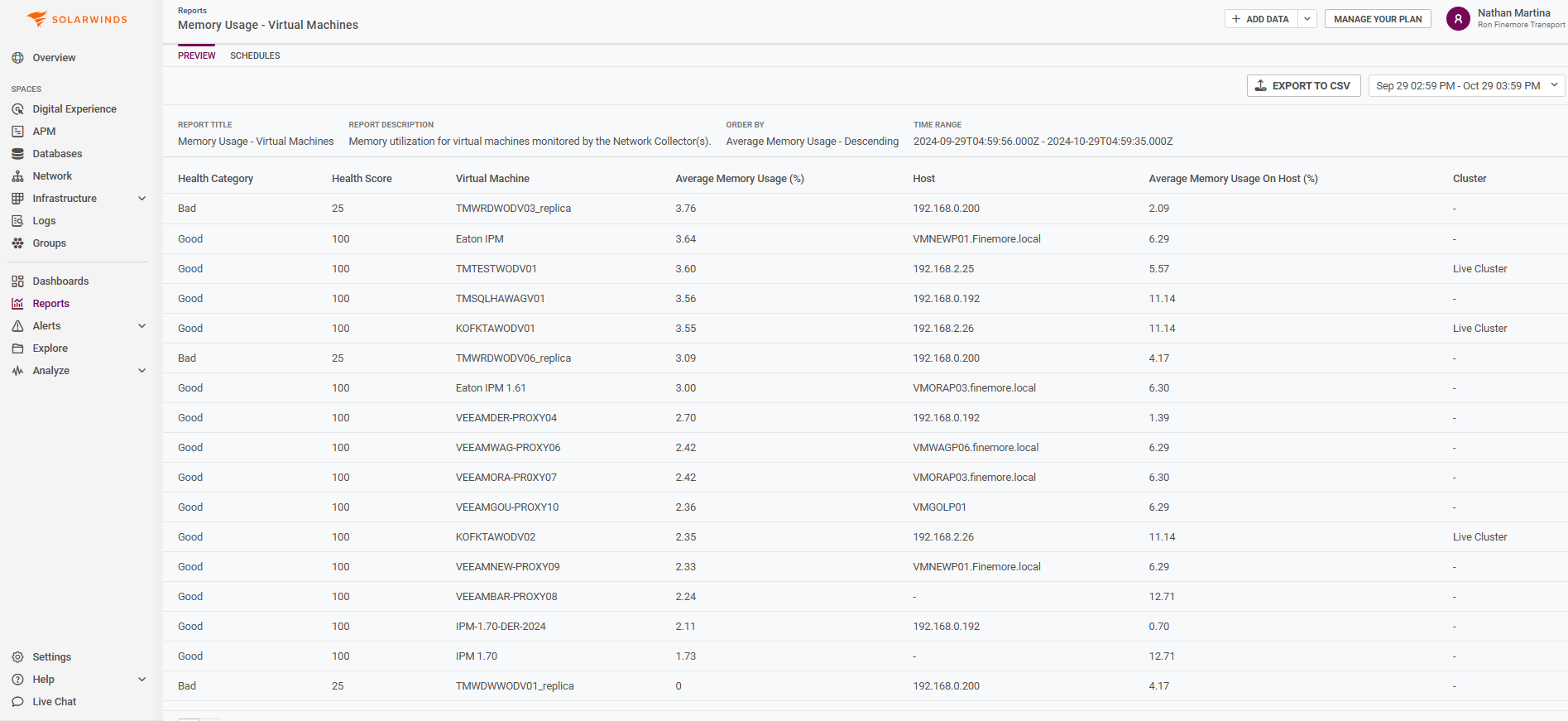
Task: Click the Reports chart icon
Action: coord(17,304)
